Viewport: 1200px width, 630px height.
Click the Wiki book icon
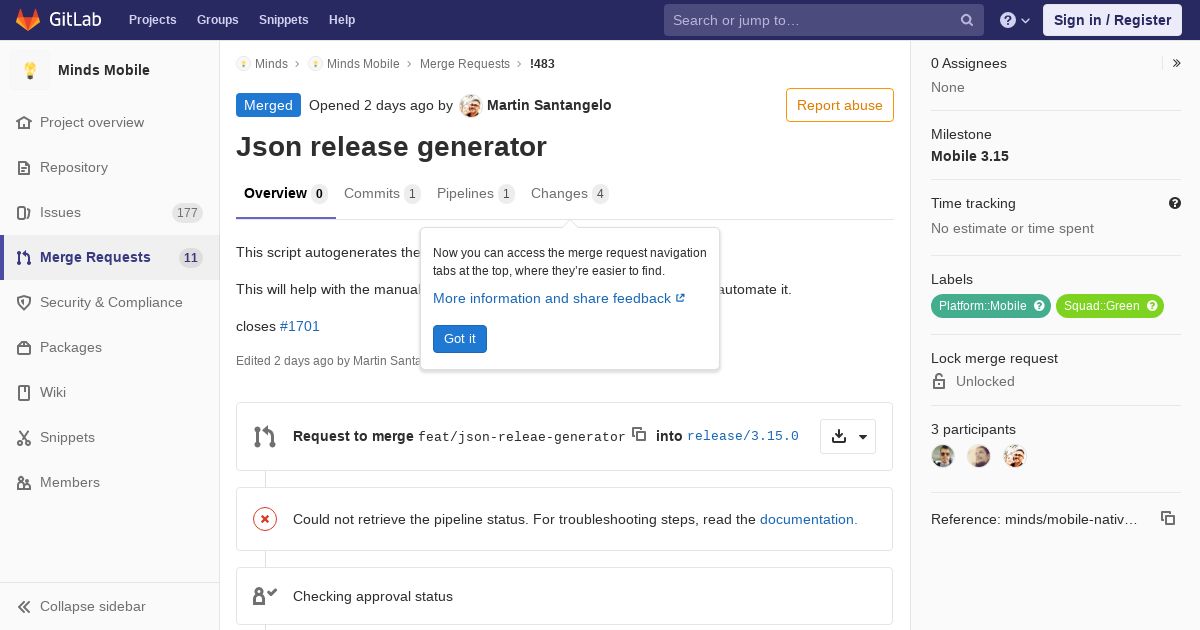[24, 392]
